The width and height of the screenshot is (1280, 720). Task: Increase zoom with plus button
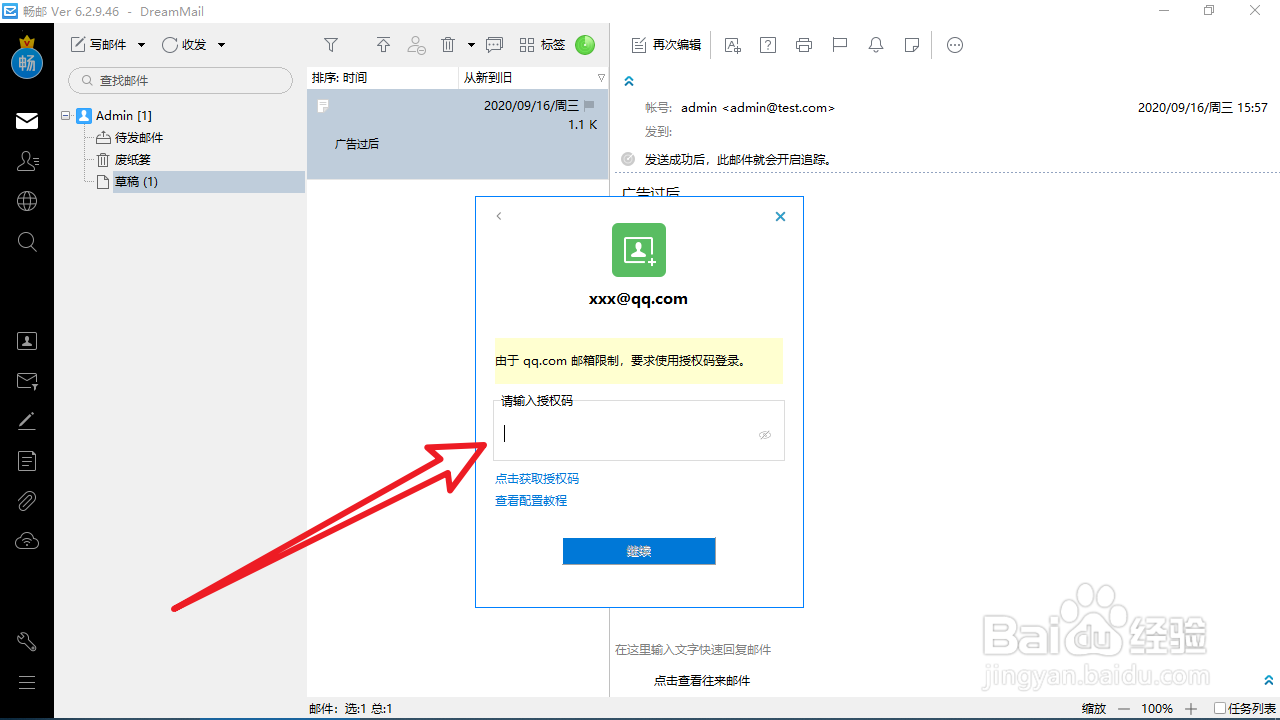point(1191,708)
